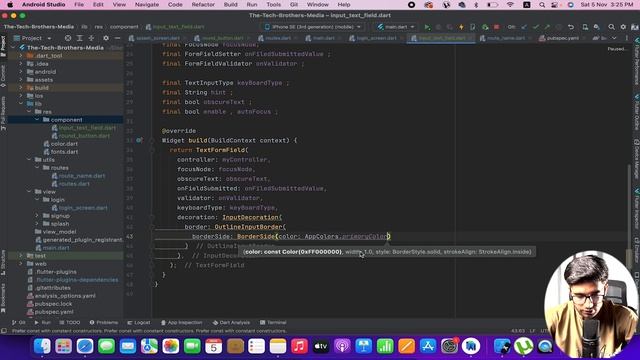The height and width of the screenshot is (360, 640).
Task: Open Launchpad in the Dock
Action: [63, 346]
